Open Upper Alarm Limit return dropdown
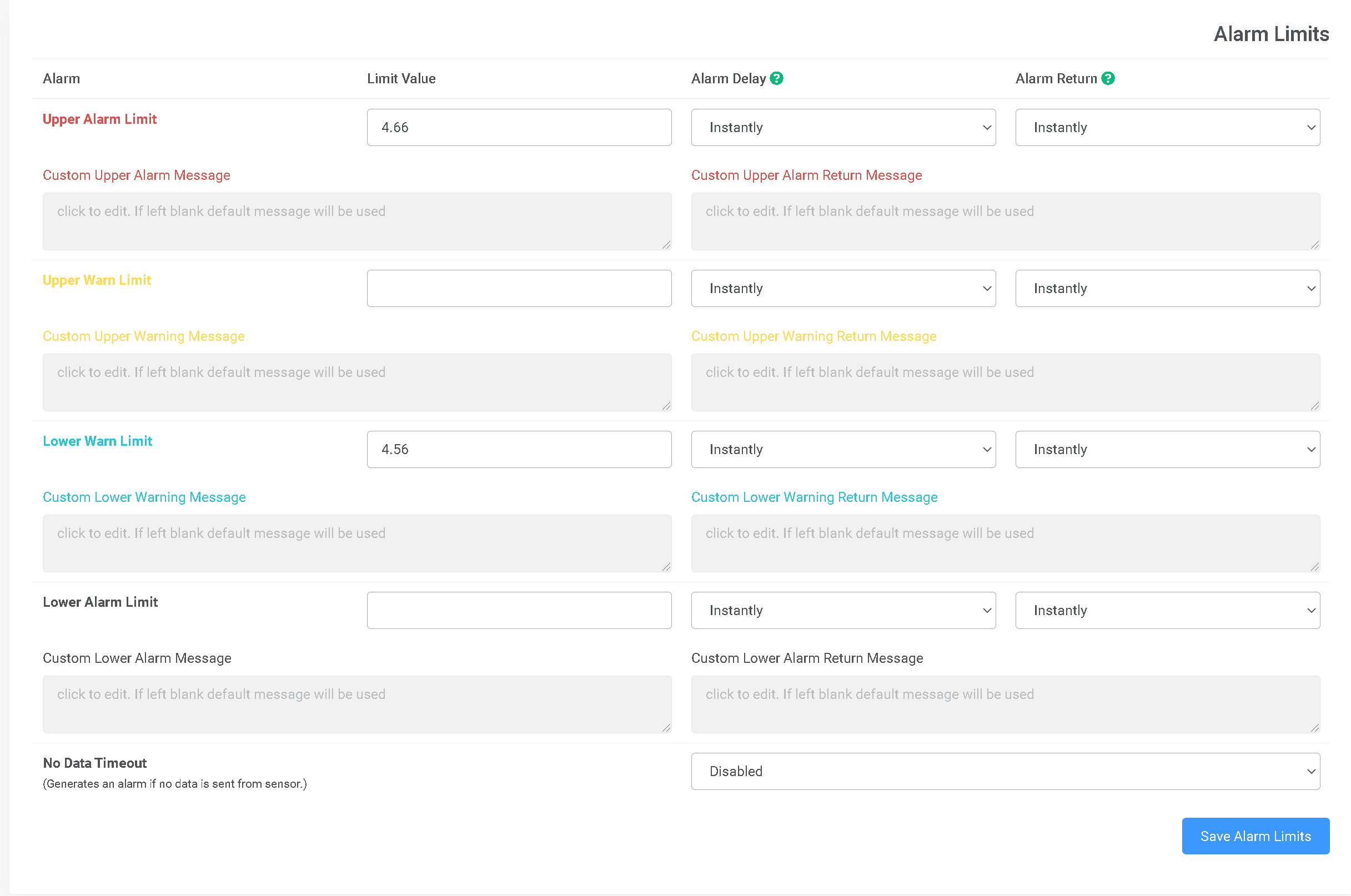Image resolution: width=1351 pixels, height=896 pixels. (1167, 128)
